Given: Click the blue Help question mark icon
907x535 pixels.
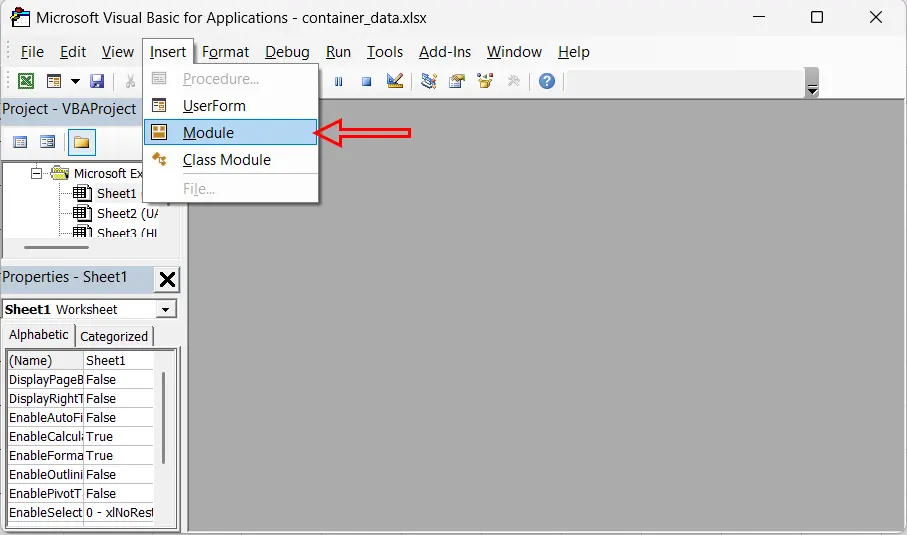Looking at the screenshot, I should click(546, 81).
